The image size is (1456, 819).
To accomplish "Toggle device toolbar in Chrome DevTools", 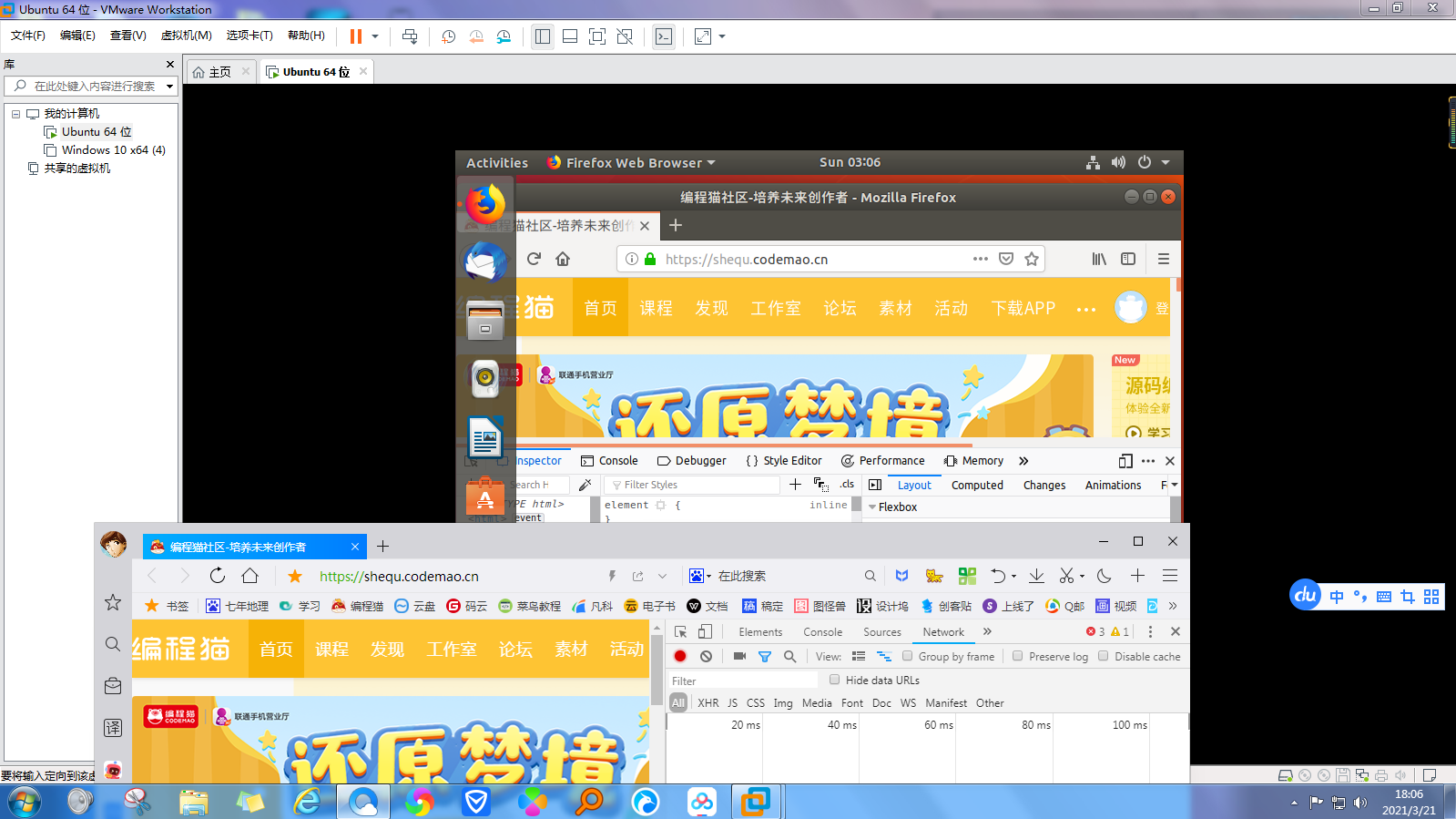I will [x=706, y=631].
